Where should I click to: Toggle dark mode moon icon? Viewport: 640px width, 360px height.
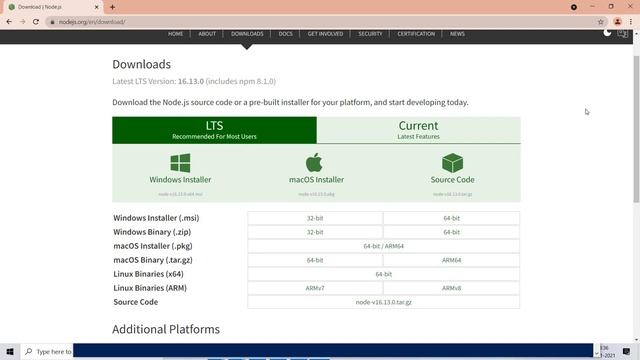click(607, 33)
